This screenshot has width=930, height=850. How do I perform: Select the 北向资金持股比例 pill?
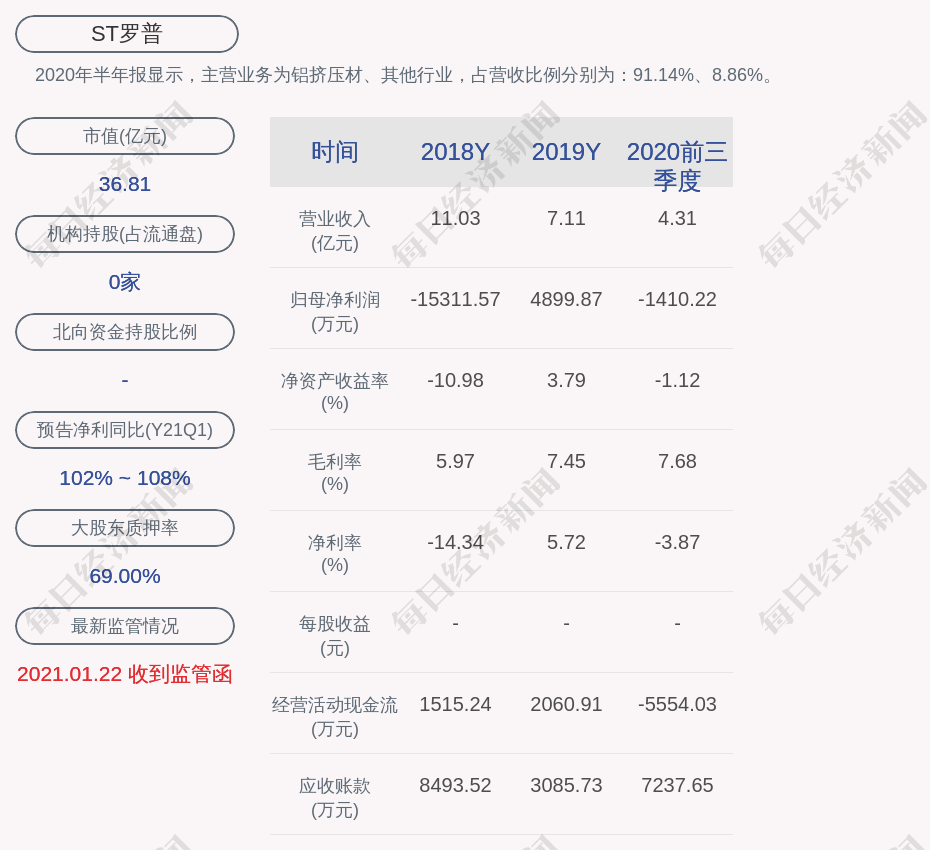click(x=125, y=332)
